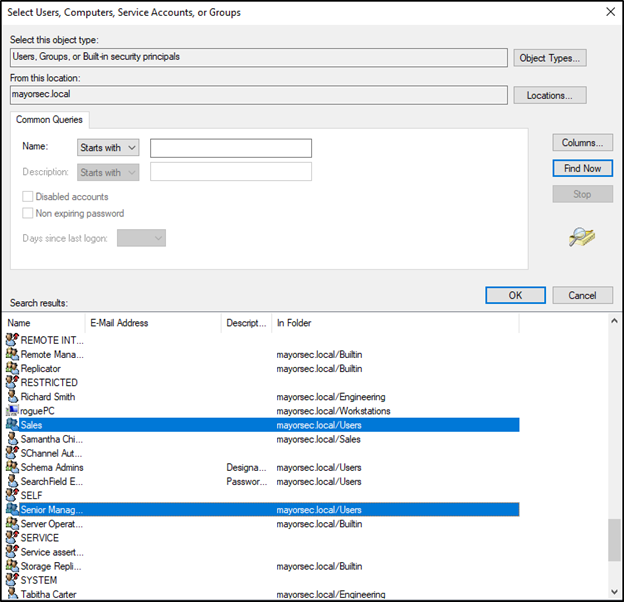Click the search results vertical scrollbar thumb
This screenshot has height=602, width=624.
coord(614,541)
